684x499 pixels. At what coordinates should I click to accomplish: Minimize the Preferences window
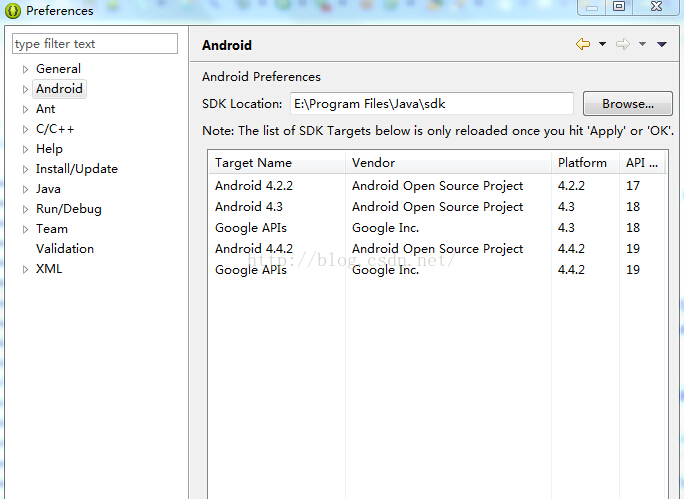click(x=592, y=7)
